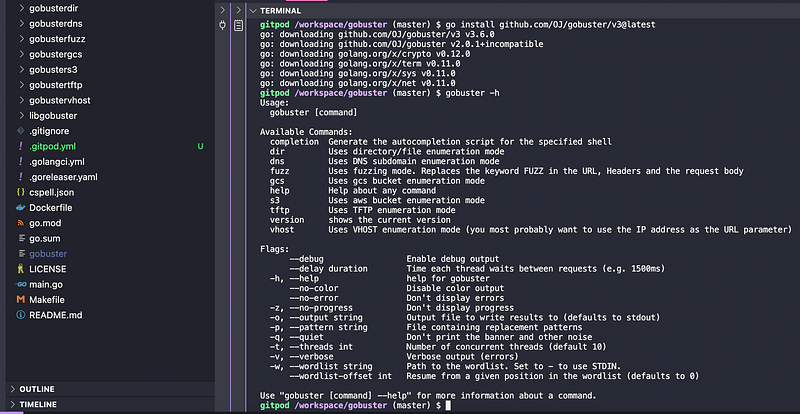Expand the gobustergcs folder
The width and height of the screenshot is (800, 414).
[x=56, y=54]
